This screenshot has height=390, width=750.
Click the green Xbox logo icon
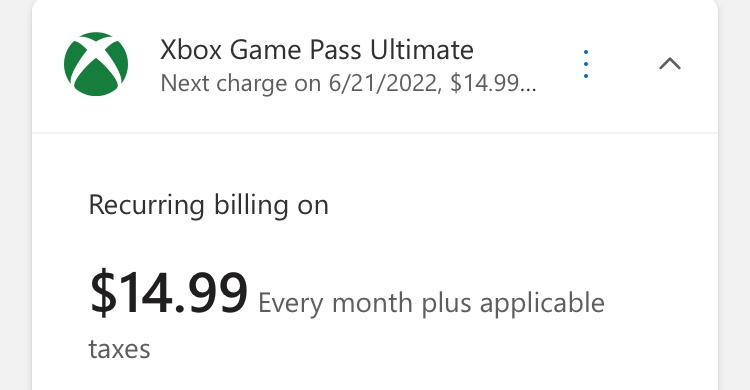[96, 64]
